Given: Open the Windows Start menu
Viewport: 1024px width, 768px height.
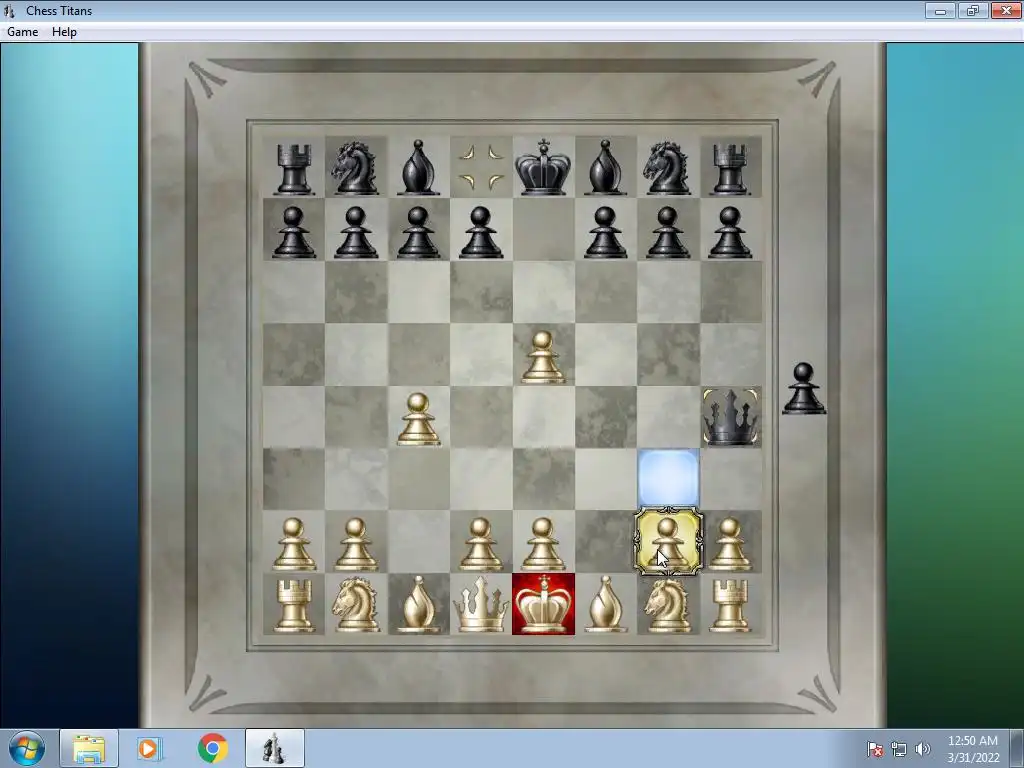Looking at the screenshot, I should pyautogui.click(x=26, y=748).
